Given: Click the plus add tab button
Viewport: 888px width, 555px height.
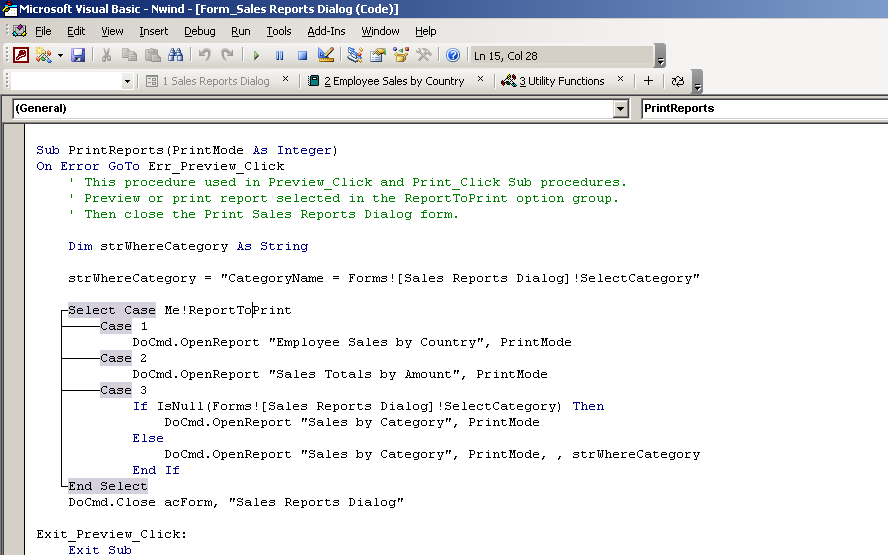Looking at the screenshot, I should [x=648, y=81].
